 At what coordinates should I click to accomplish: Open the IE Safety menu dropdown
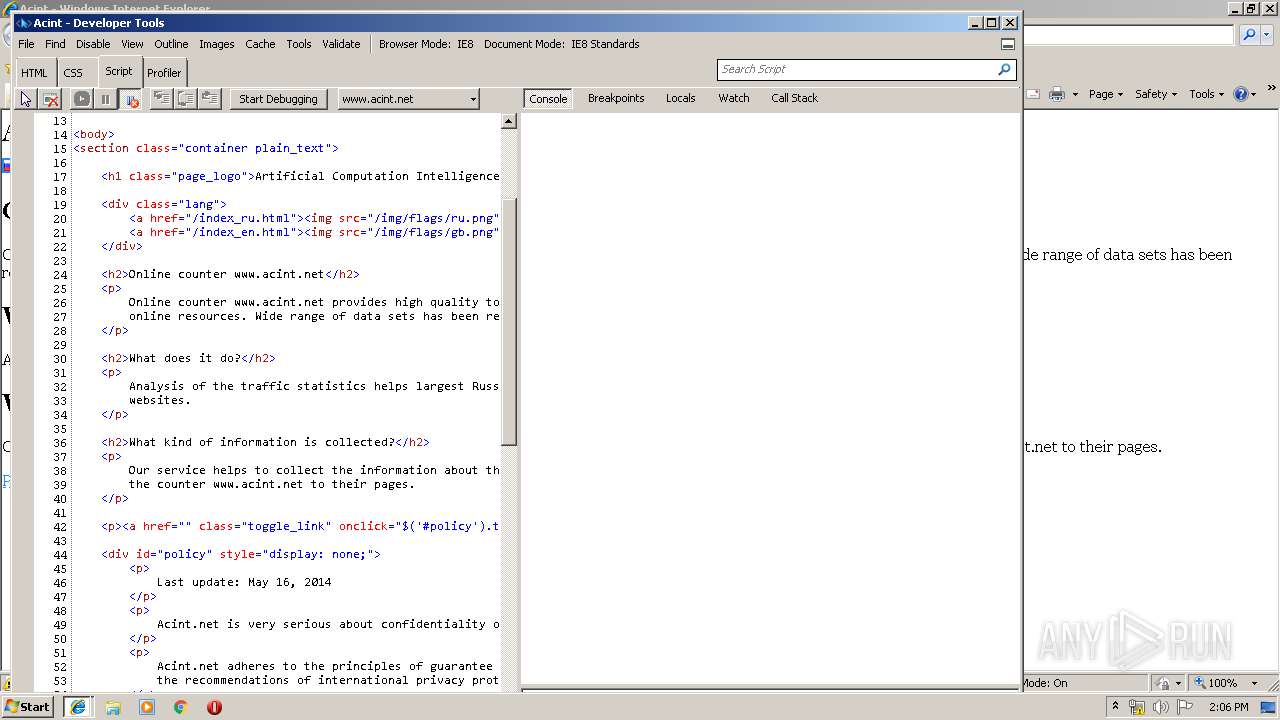click(1156, 94)
